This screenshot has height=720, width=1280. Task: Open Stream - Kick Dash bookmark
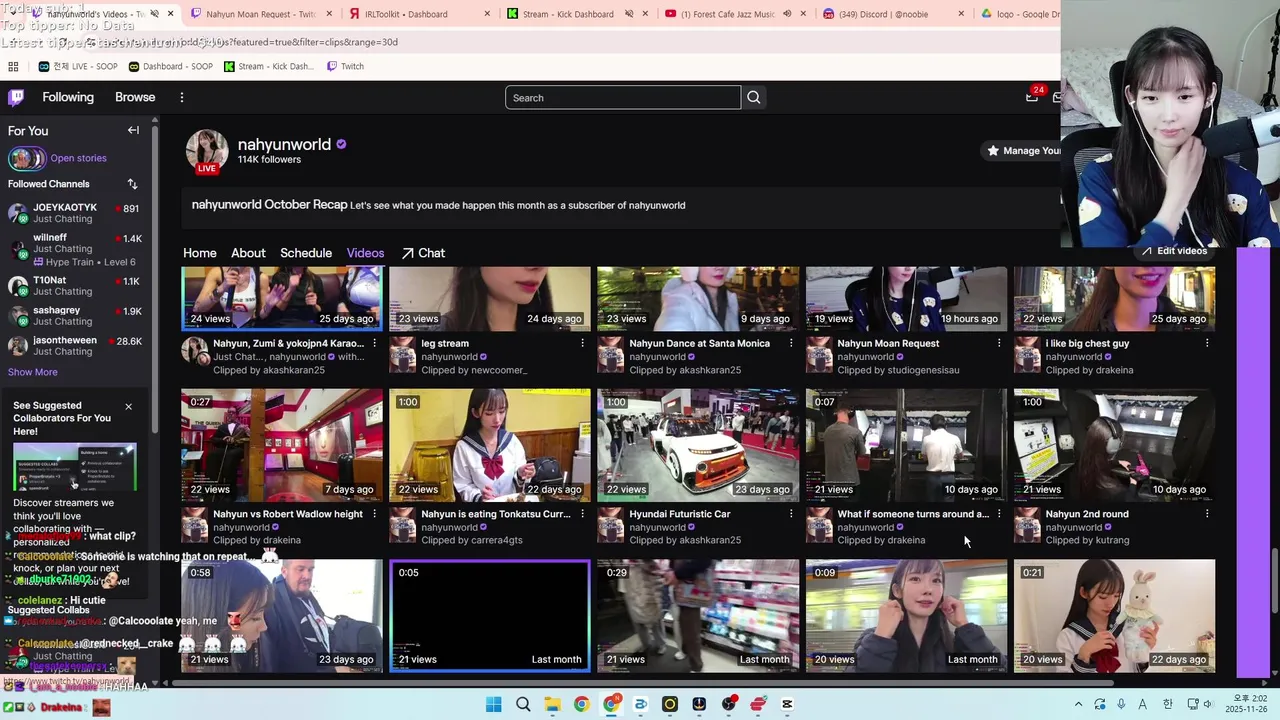coord(268,66)
